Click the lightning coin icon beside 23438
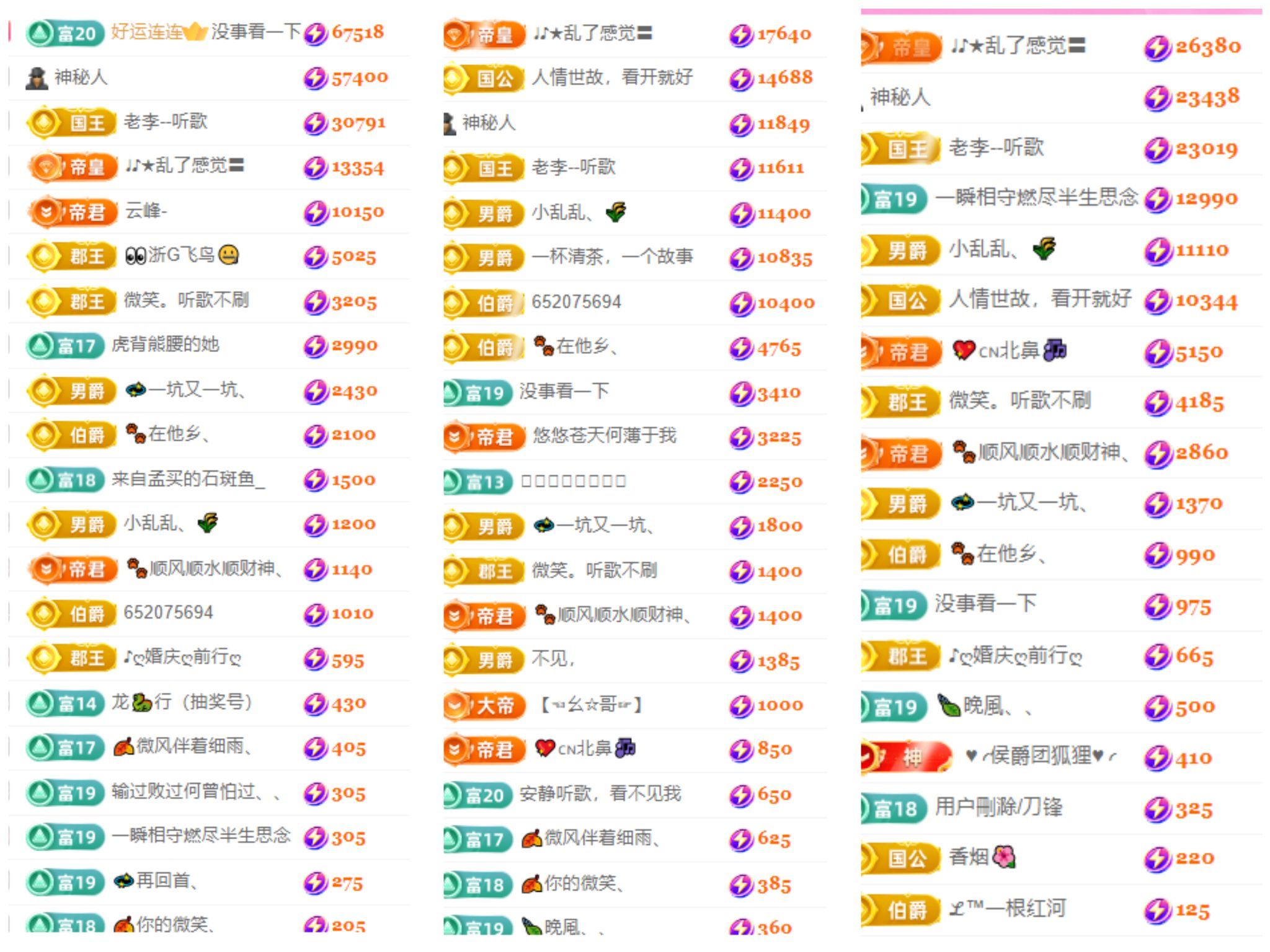 click(1157, 98)
